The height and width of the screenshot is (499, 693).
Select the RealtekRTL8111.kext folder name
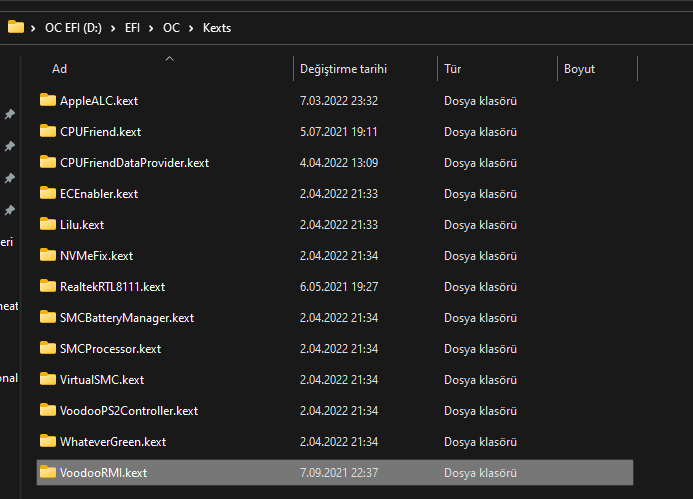(x=112, y=286)
